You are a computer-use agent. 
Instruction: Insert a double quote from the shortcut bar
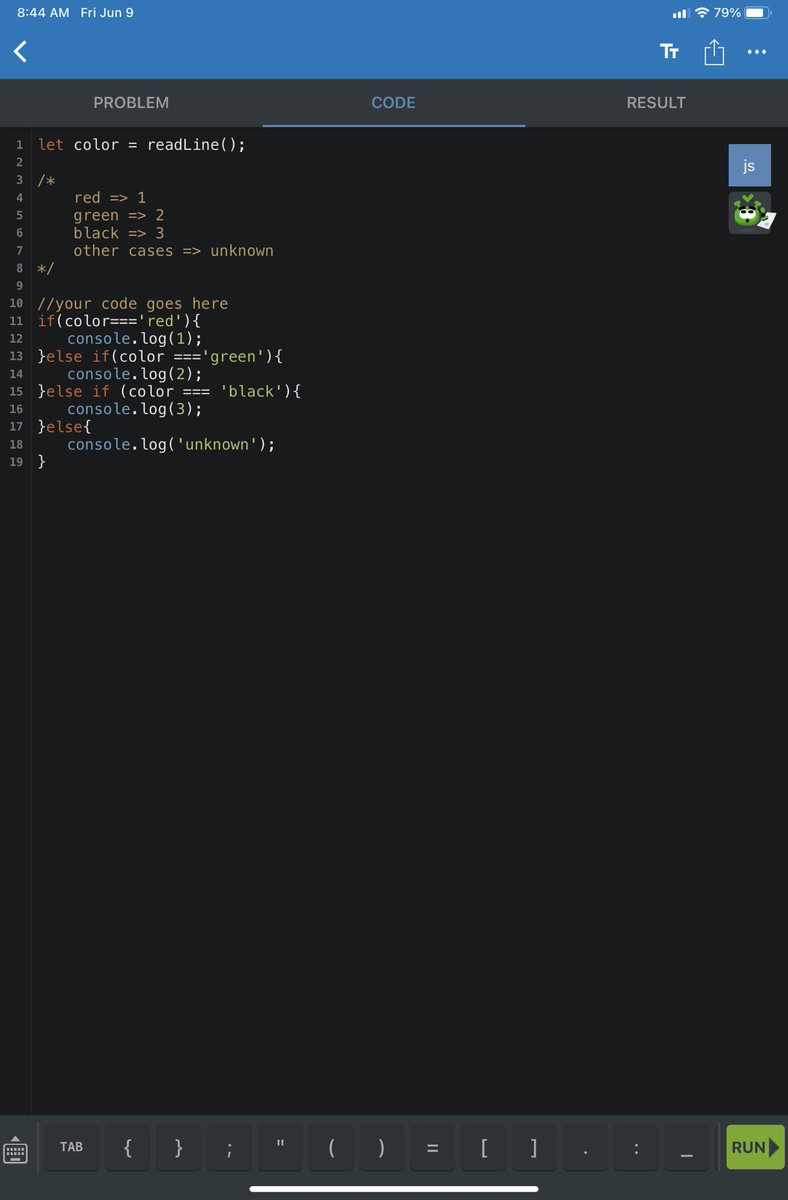280,1147
